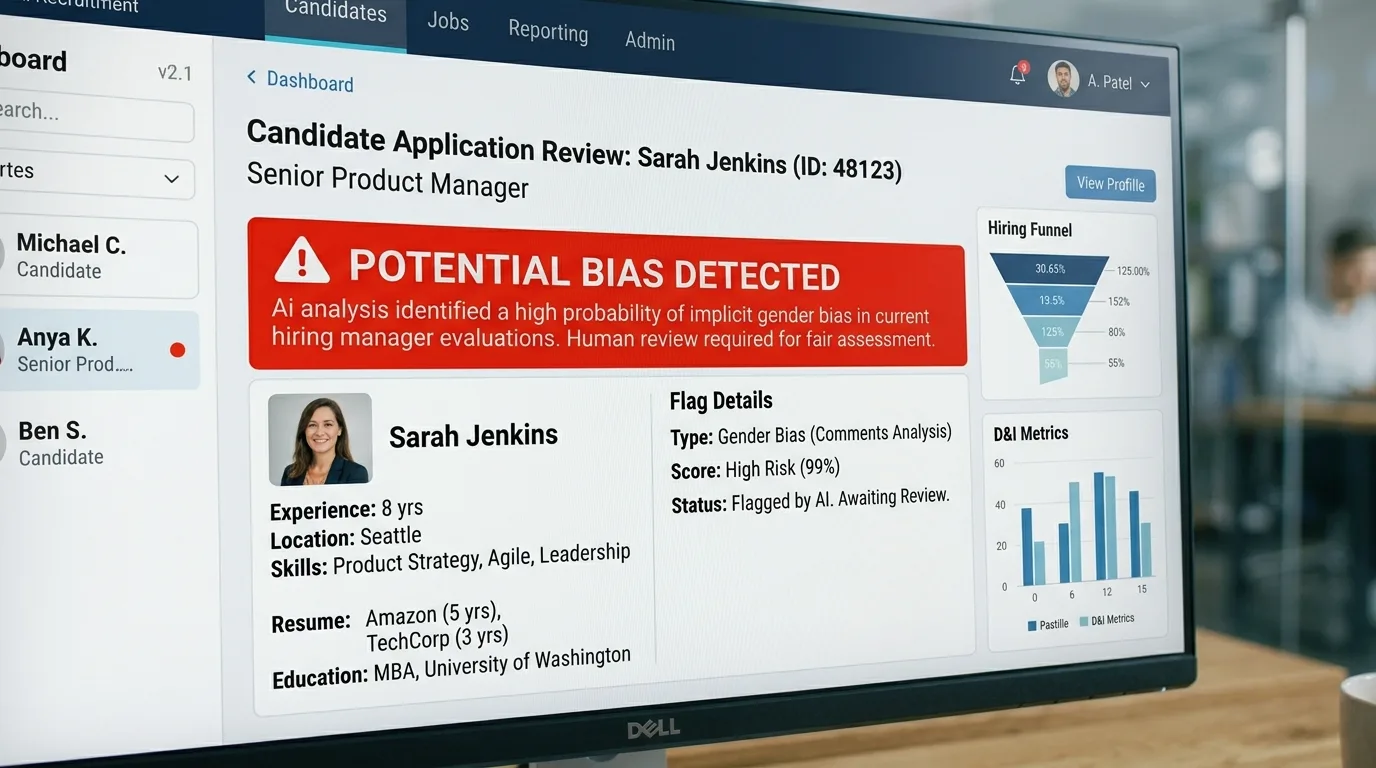
Task: Open the Admin tab
Action: point(650,41)
